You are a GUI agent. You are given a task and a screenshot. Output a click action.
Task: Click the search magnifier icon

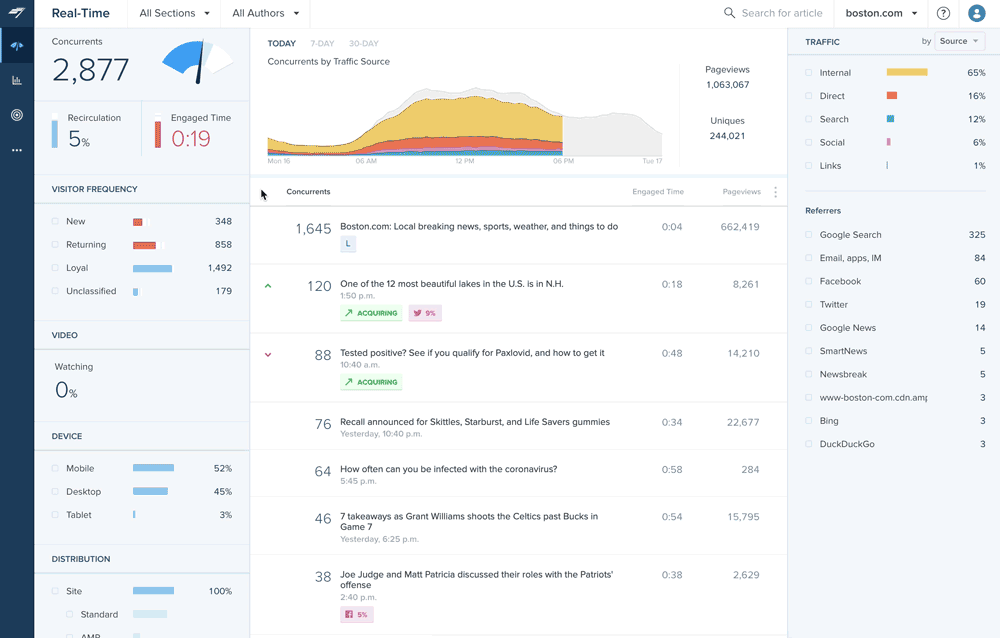[x=729, y=13]
